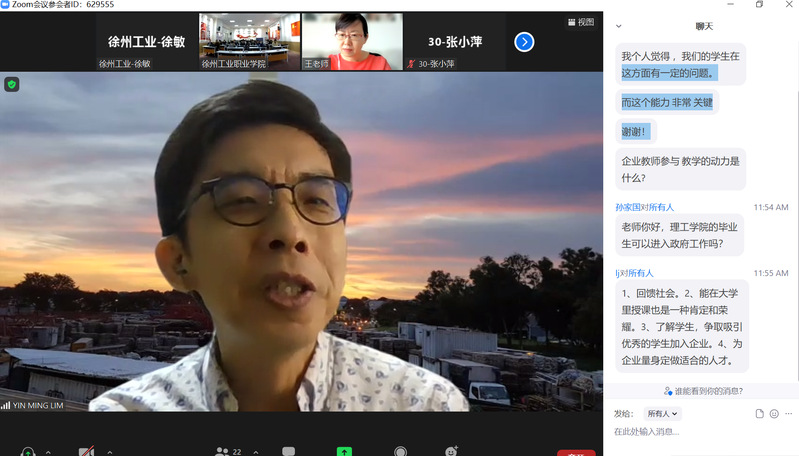
Task: Collapse the 聊天 panel chevron
Action: [x=619, y=26]
